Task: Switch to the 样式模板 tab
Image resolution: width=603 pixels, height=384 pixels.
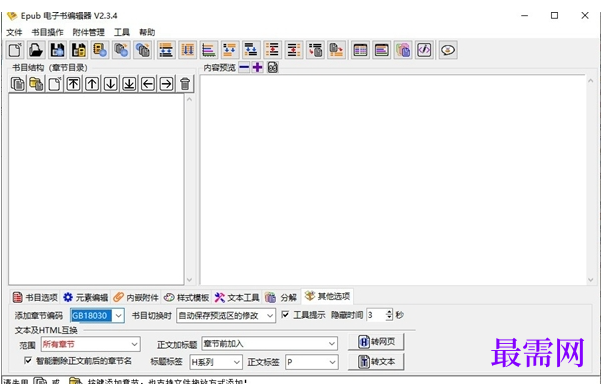Action: point(187,297)
